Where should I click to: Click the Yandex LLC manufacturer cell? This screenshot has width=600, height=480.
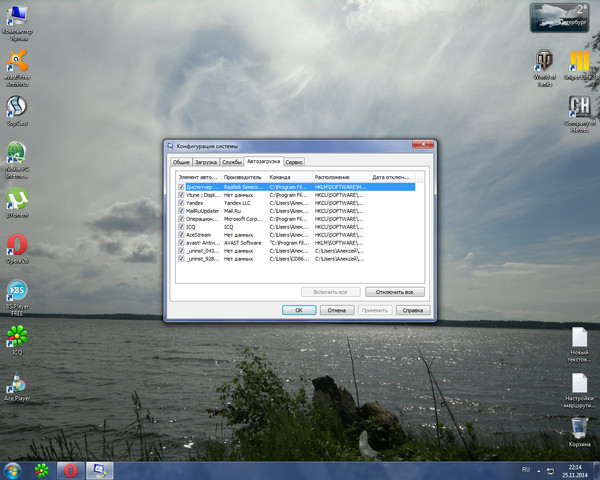click(237, 203)
